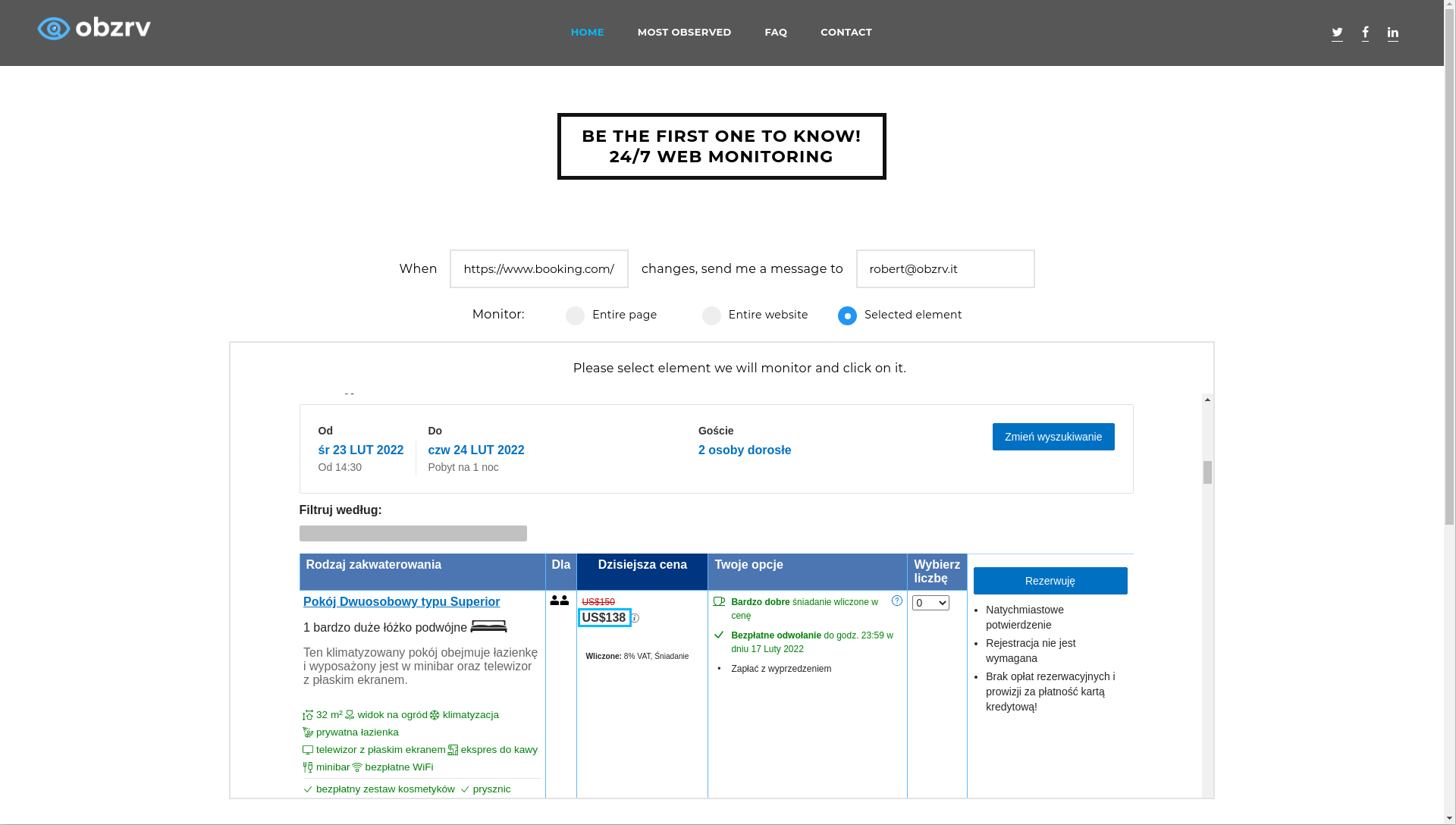1456x825 pixels.
Task: Click the minibar icon
Action: 308,767
